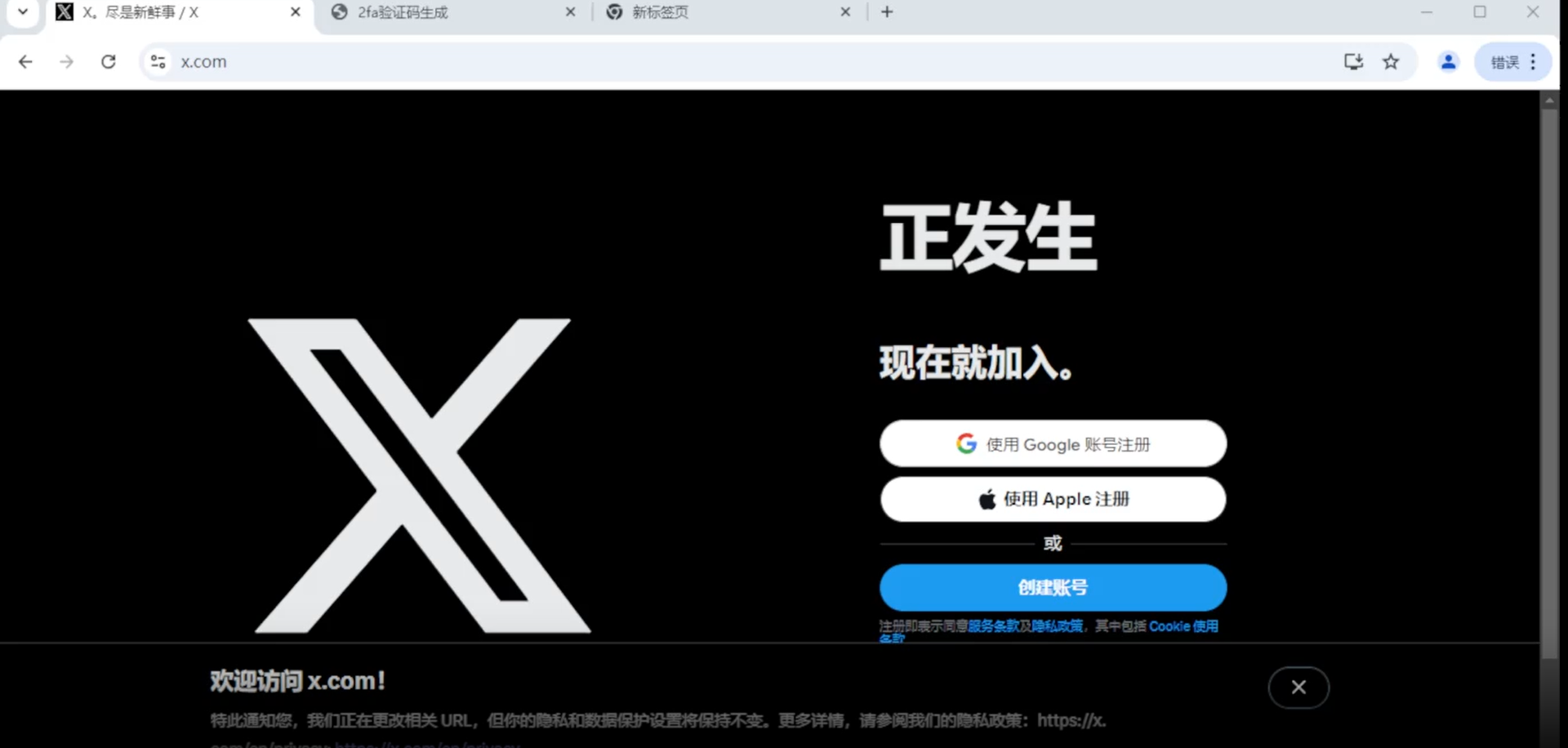Open the Chrome profile avatar
1568x748 pixels.
coord(1448,62)
